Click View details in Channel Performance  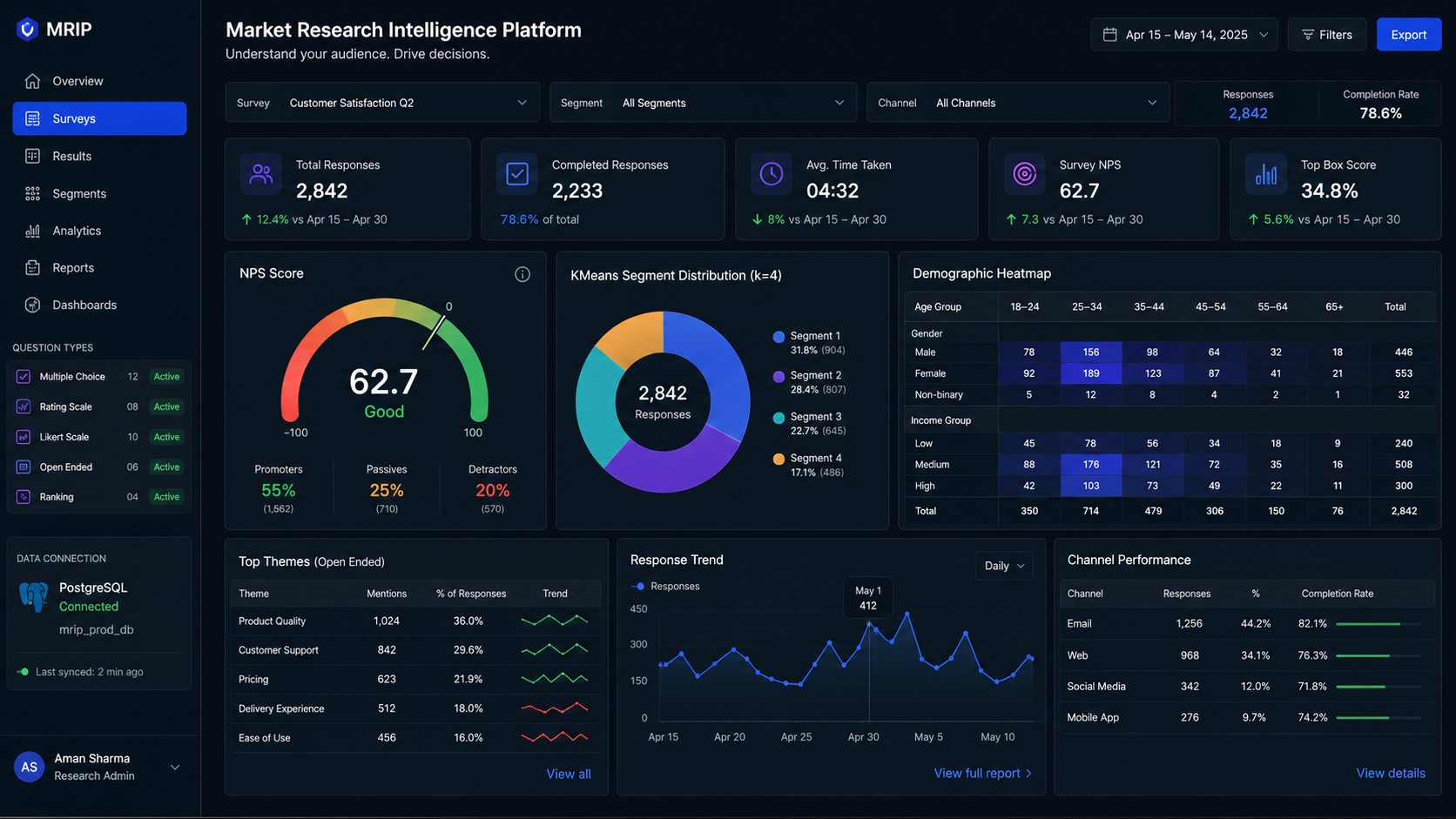pyautogui.click(x=1391, y=773)
